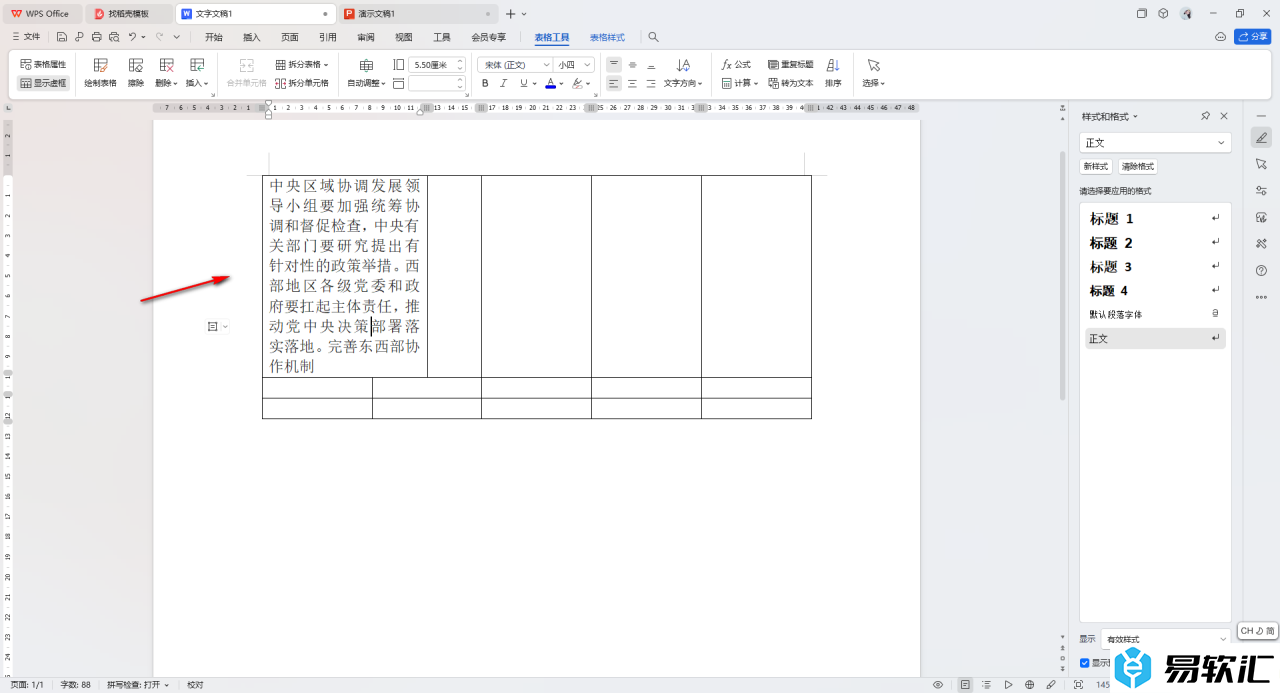Click 转为文本 convert to text
This screenshot has height=693, width=1280.
[x=790, y=84]
